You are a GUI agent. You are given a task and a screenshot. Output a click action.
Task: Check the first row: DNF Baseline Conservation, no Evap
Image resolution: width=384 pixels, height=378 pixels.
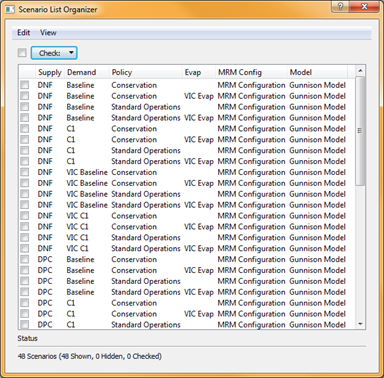click(x=25, y=85)
